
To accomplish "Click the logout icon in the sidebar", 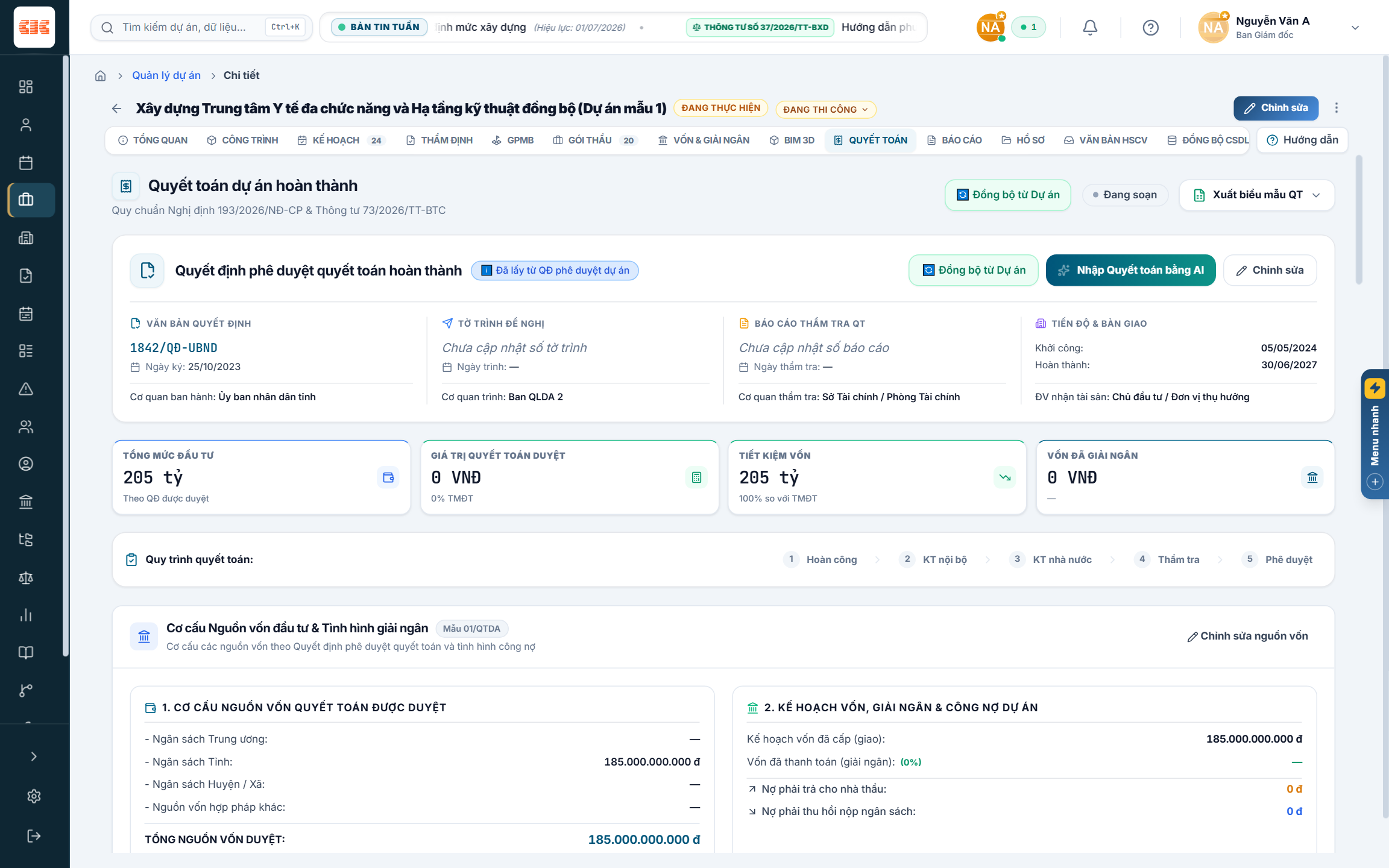I will 34,835.
